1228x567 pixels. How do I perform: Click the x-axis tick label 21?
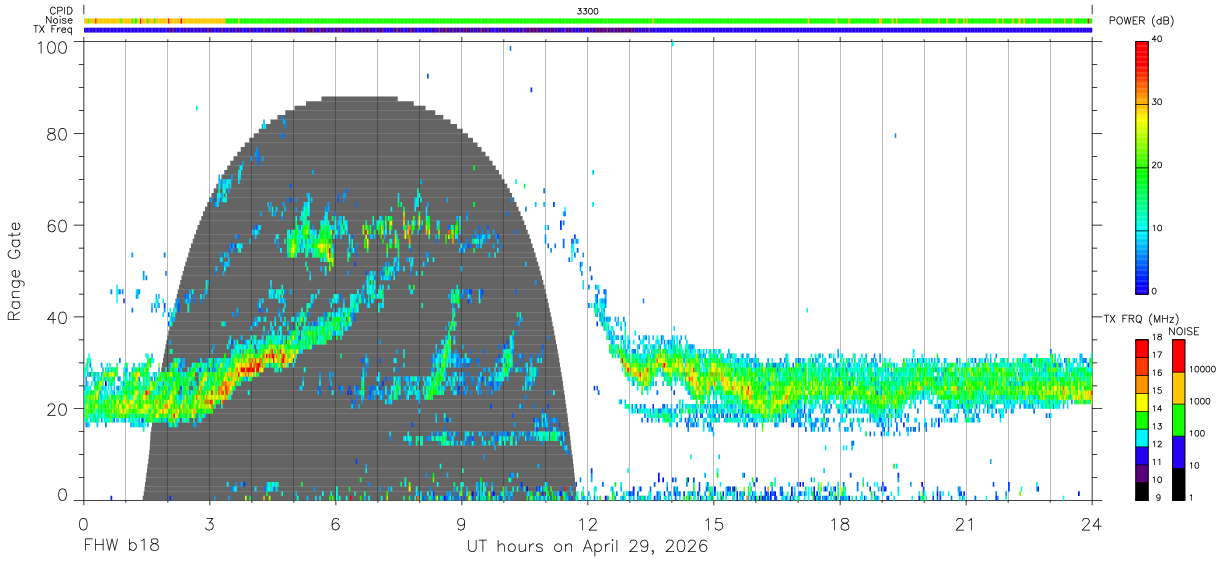click(x=966, y=525)
